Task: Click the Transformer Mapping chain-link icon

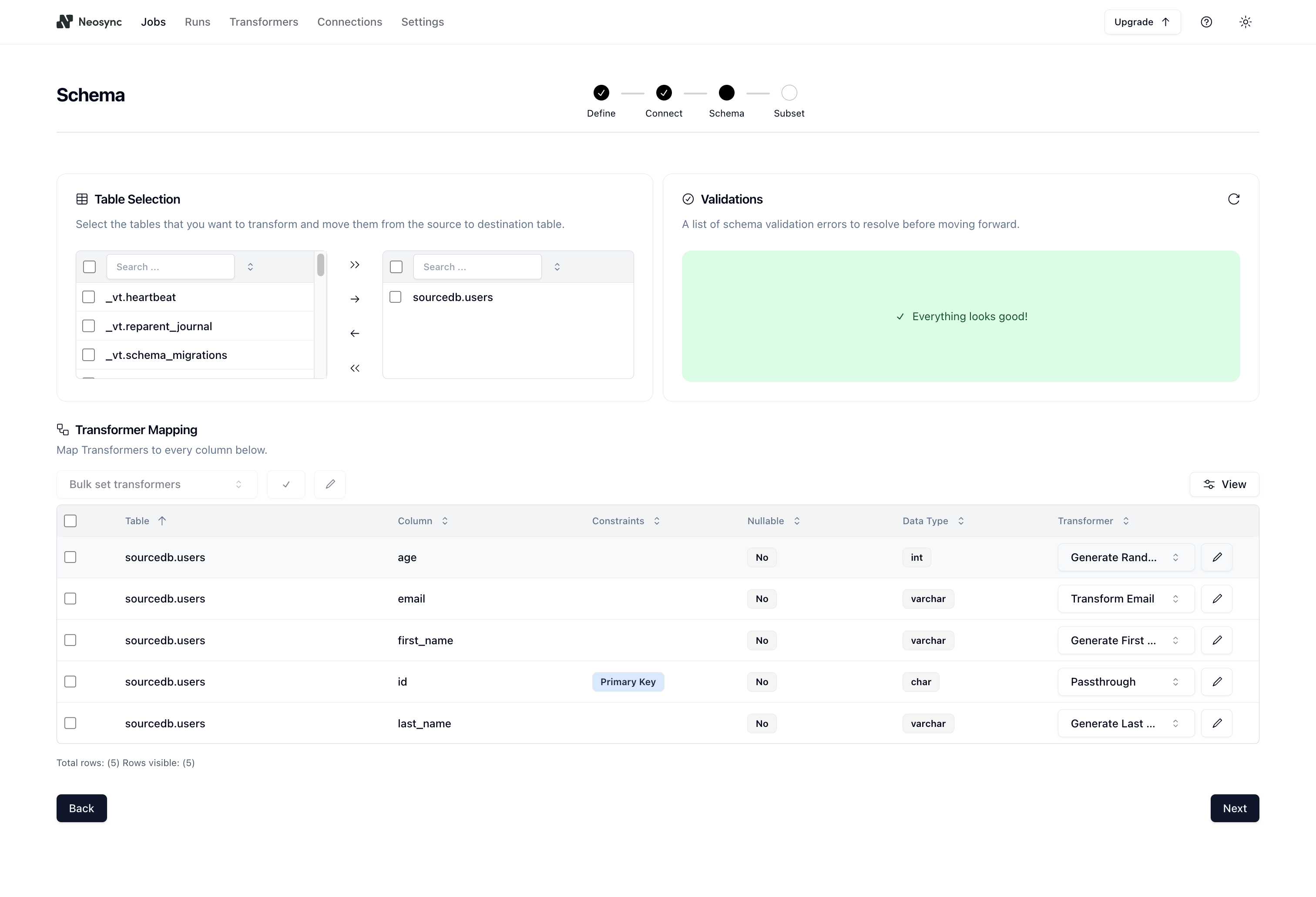Action: (62, 430)
